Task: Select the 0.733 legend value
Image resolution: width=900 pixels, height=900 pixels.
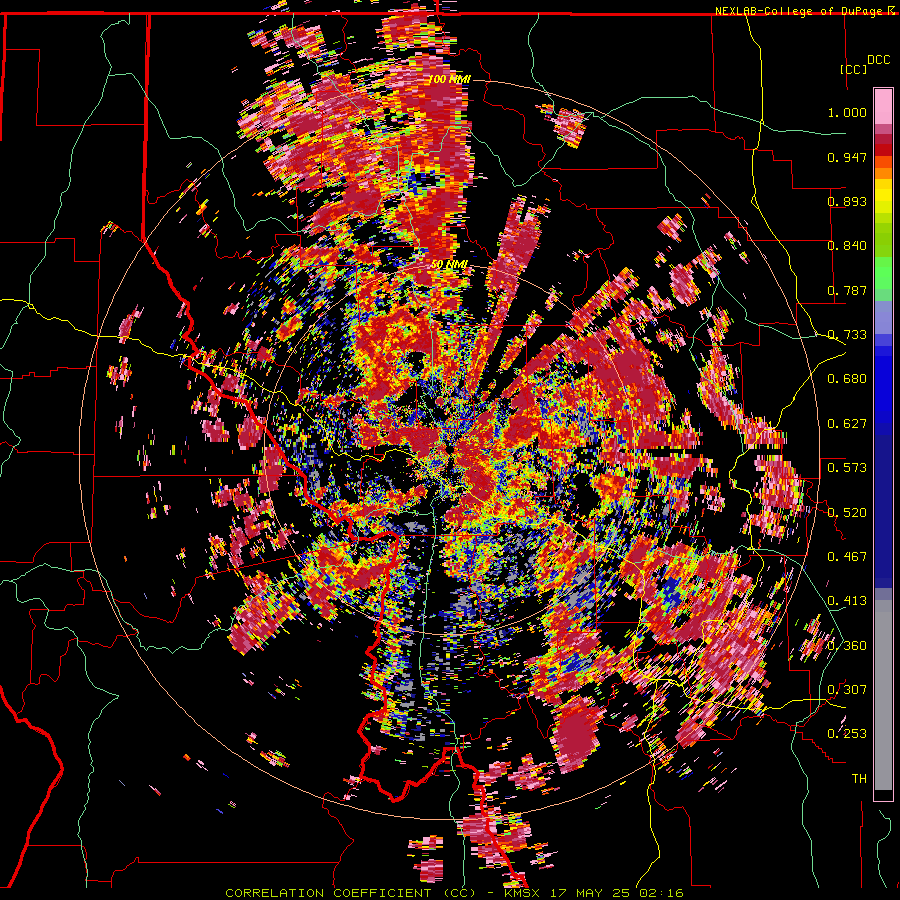Action: pyautogui.click(x=847, y=335)
